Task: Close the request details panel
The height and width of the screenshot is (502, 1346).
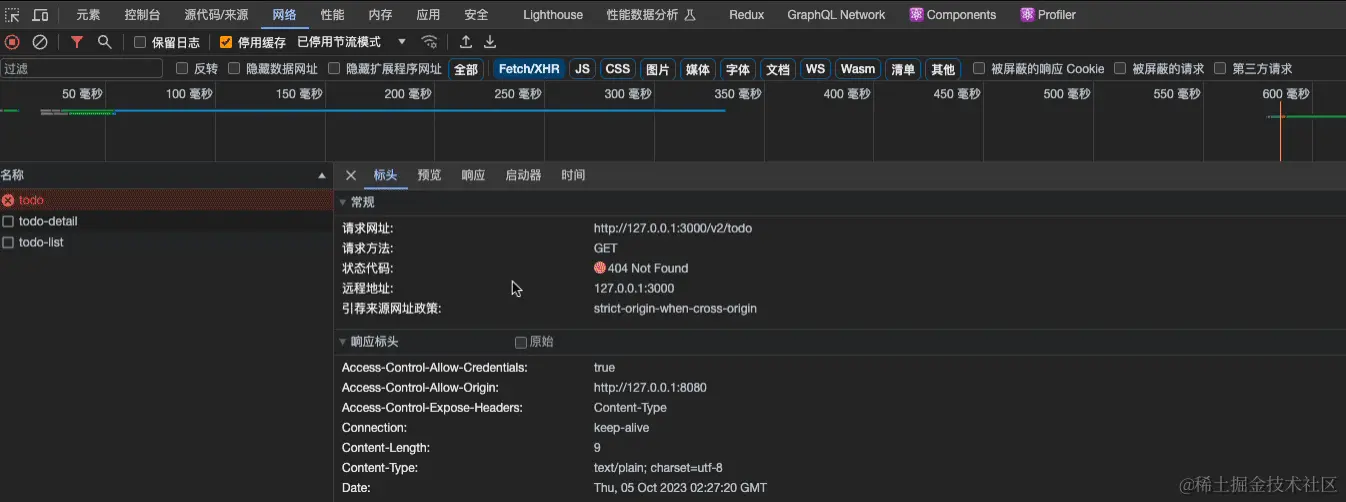Action: [x=351, y=175]
